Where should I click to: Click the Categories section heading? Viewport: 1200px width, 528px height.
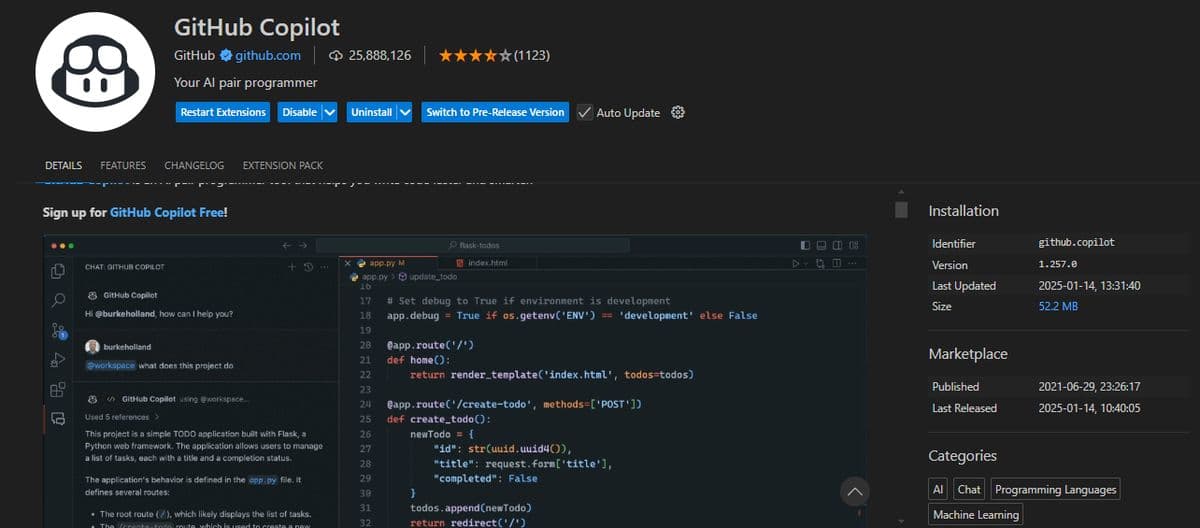(962, 456)
